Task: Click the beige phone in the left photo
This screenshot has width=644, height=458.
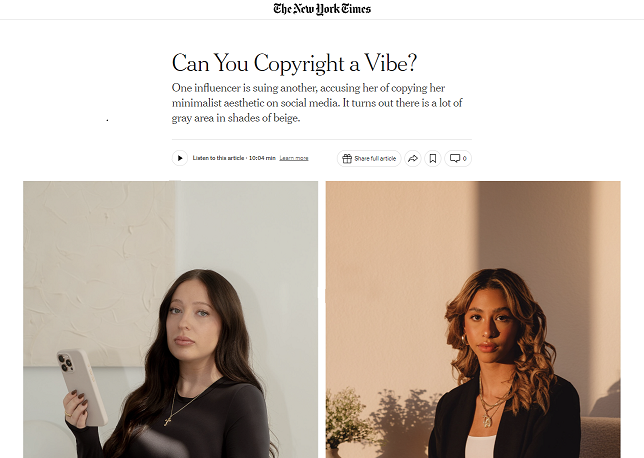Action: pyautogui.click(x=82, y=386)
